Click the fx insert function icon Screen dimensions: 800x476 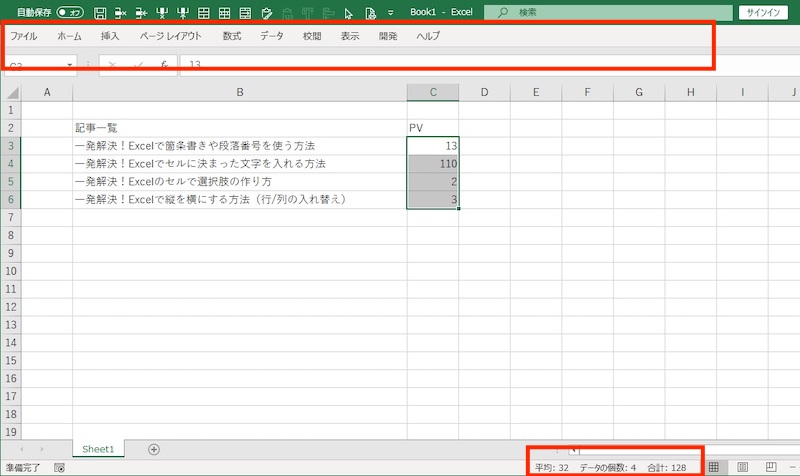[x=164, y=65]
